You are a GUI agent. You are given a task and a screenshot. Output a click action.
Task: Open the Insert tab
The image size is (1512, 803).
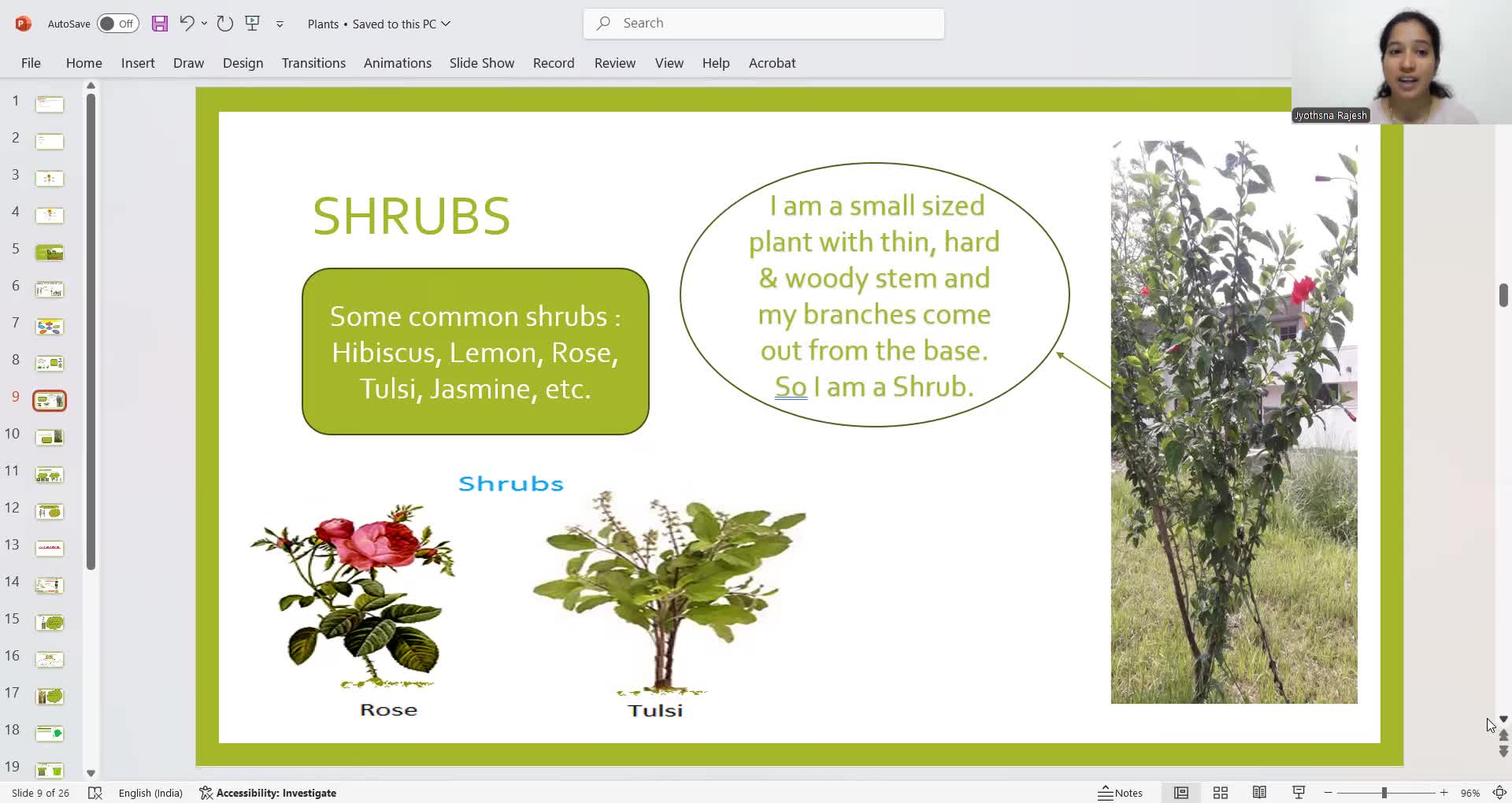pos(138,63)
